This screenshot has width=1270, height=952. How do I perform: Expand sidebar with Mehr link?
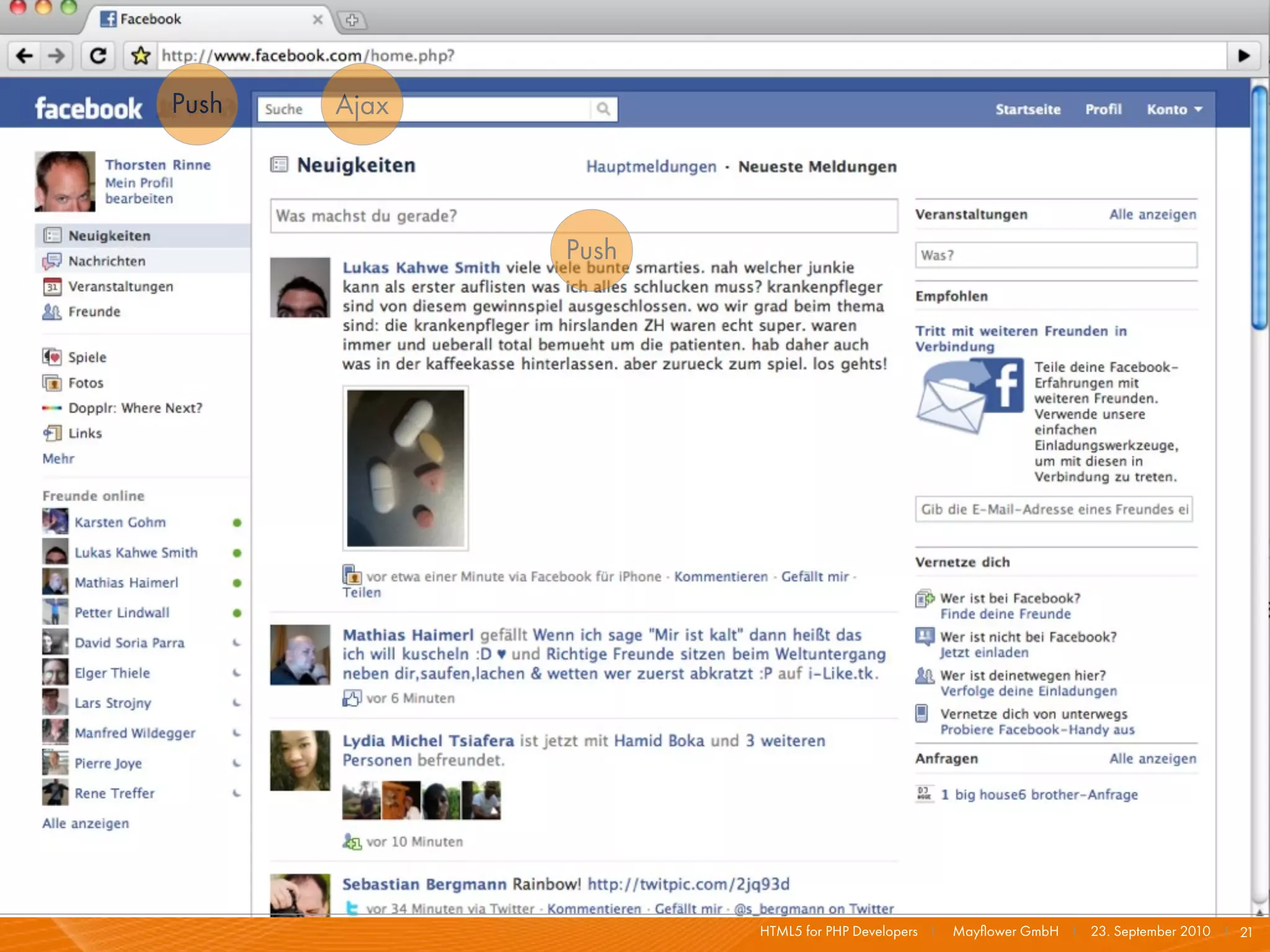pos(58,458)
